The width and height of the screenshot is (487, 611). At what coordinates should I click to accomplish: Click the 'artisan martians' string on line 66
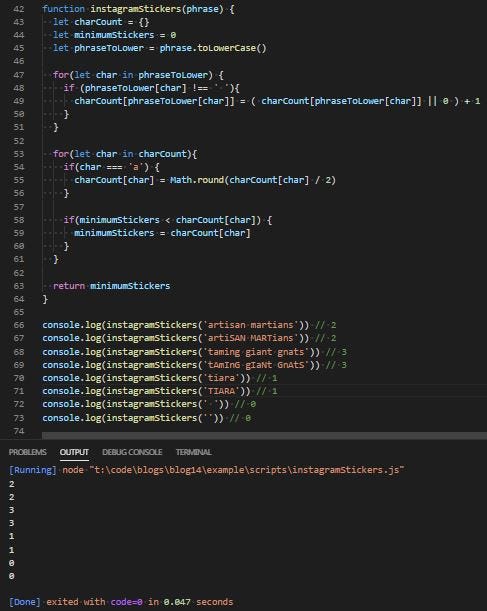(251, 325)
